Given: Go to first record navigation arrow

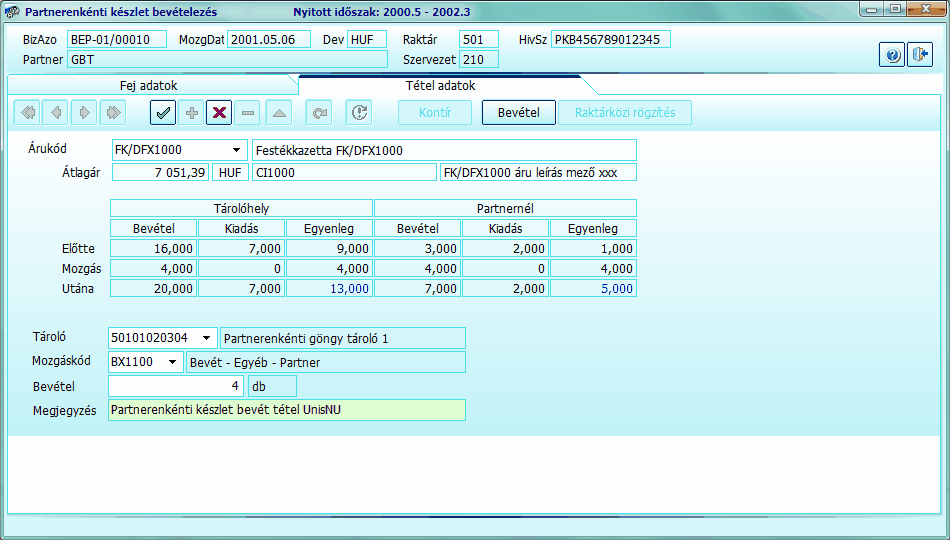Looking at the screenshot, I should (x=27, y=113).
